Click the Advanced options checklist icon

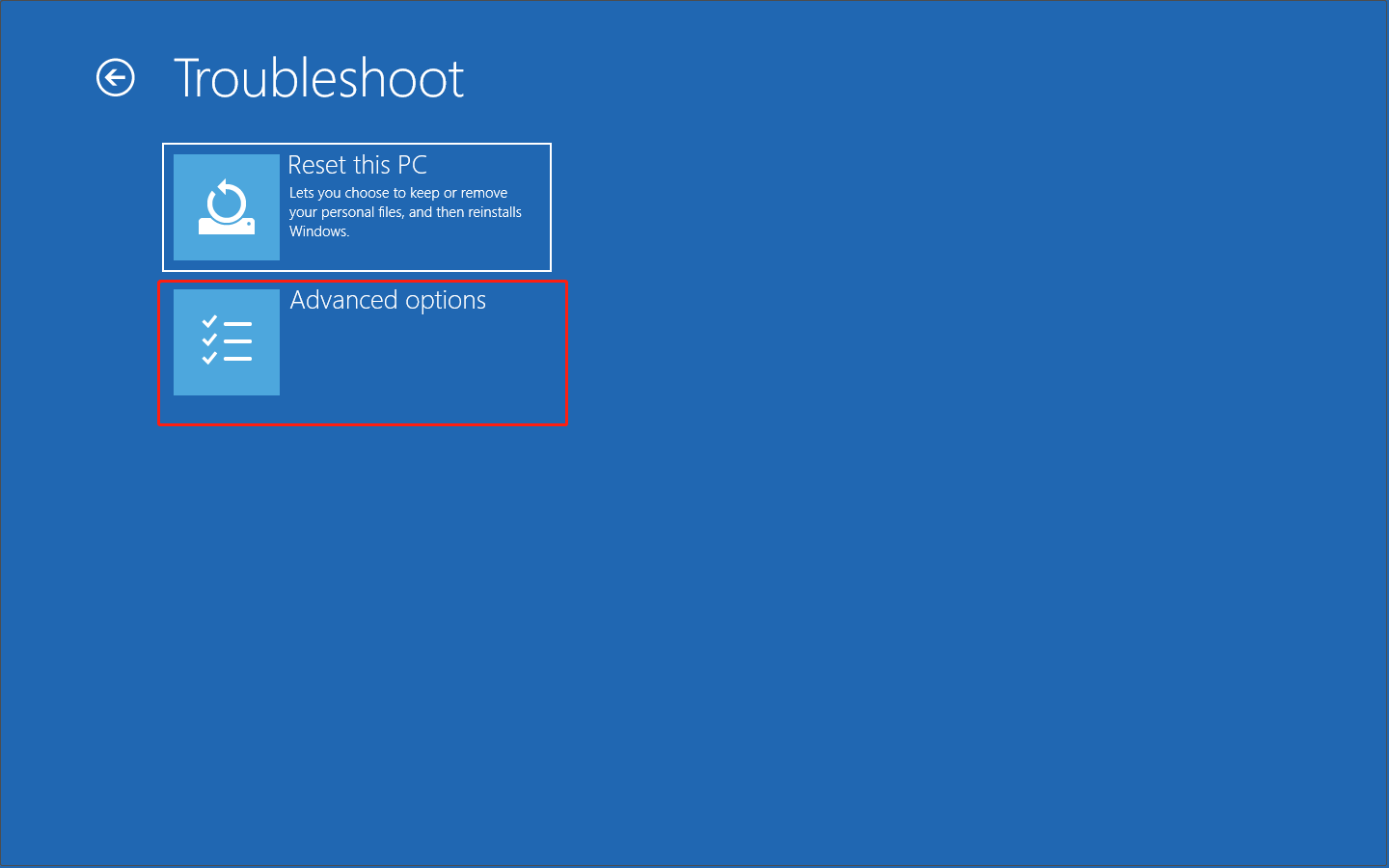point(227,342)
